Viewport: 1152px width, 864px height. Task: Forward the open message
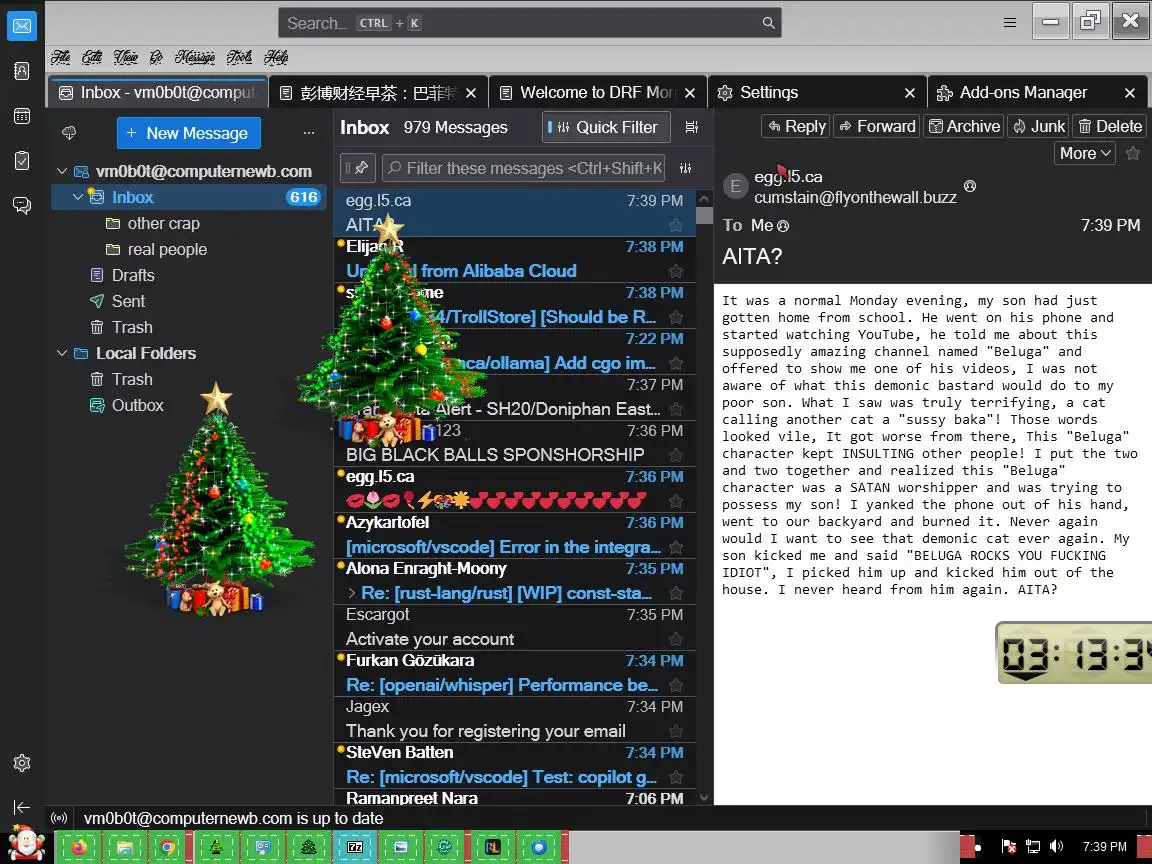[x=877, y=126]
